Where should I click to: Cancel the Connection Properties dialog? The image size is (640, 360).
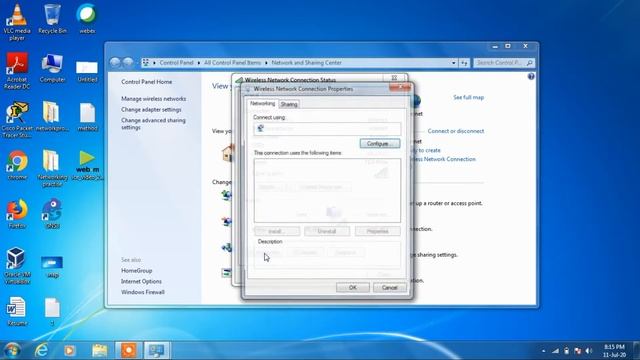389,287
